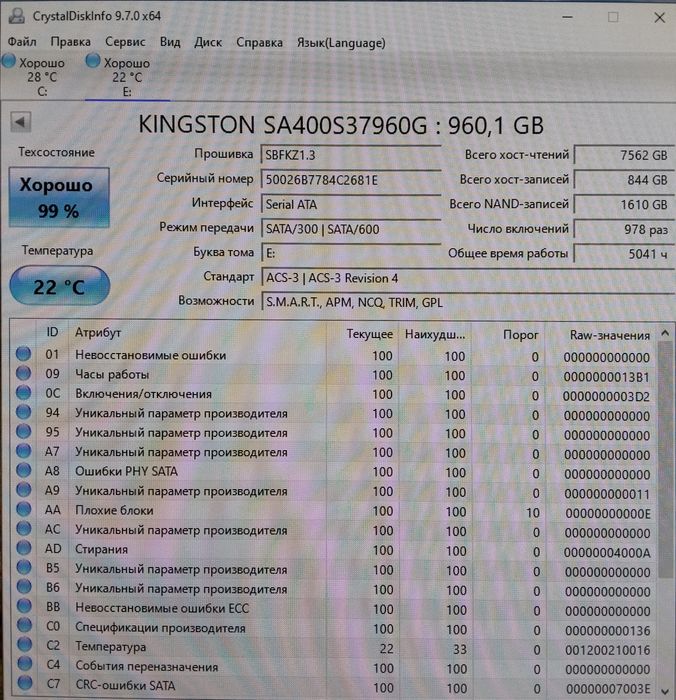The image size is (676, 700).
Task: Click the Буква тома field E:
Action: coord(351,254)
